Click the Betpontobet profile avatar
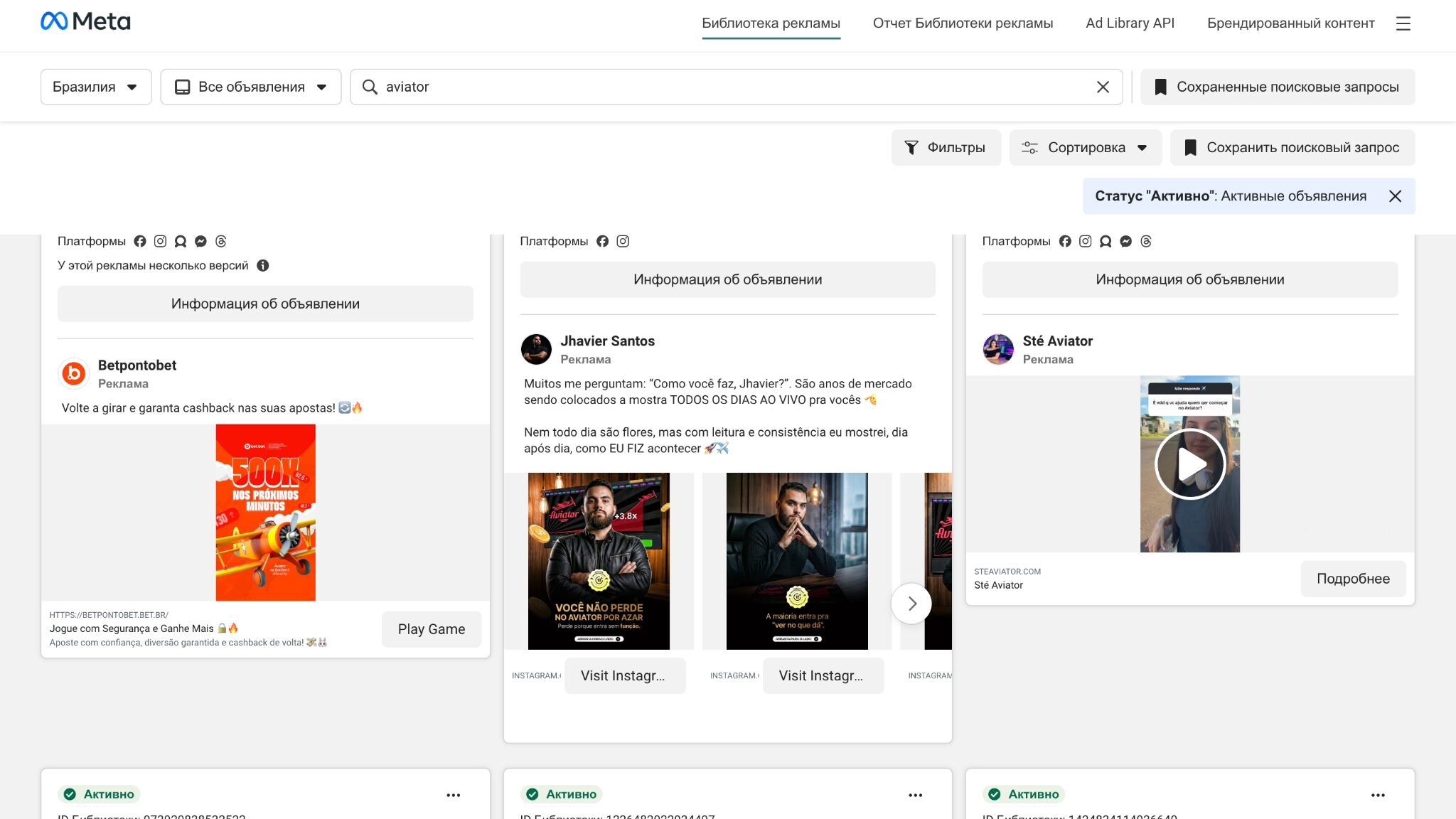This screenshot has width=1456, height=819. coord(74,373)
